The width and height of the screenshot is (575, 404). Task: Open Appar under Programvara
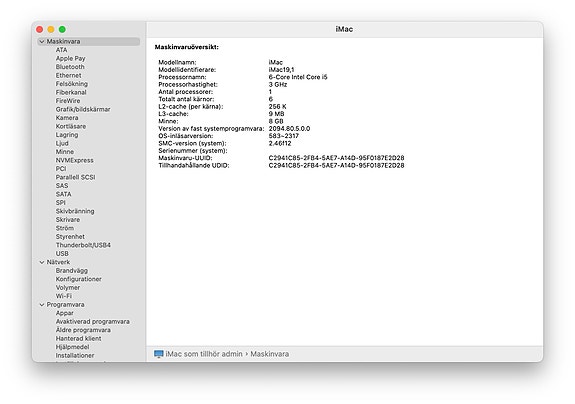[65, 313]
